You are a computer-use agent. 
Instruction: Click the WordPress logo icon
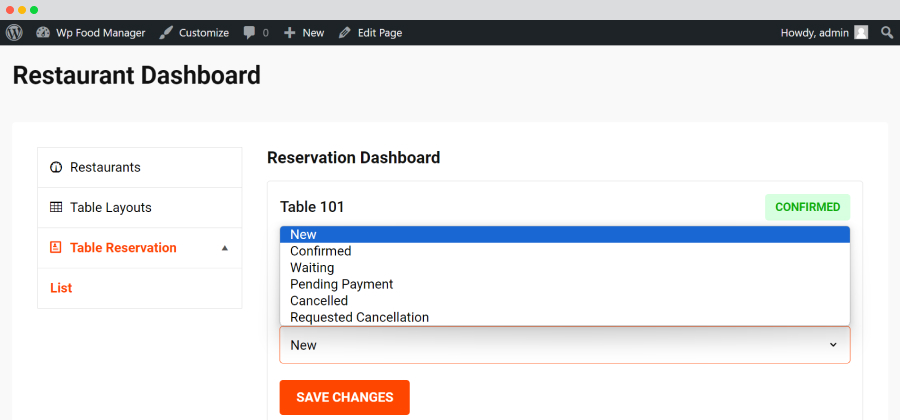[x=14, y=33]
